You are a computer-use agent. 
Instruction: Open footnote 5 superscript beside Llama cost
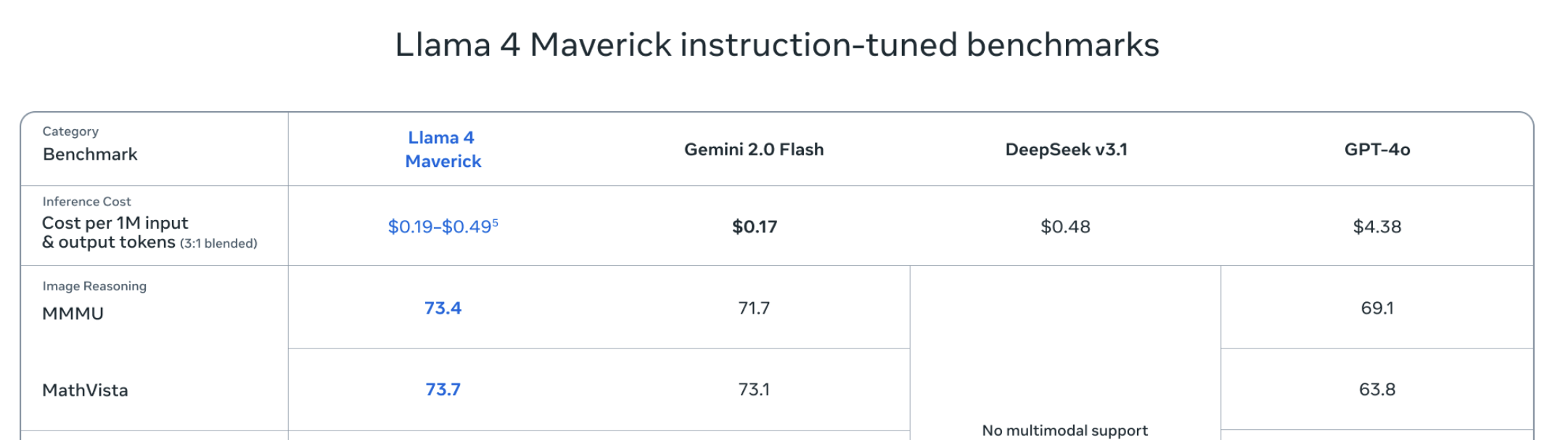[496, 223]
